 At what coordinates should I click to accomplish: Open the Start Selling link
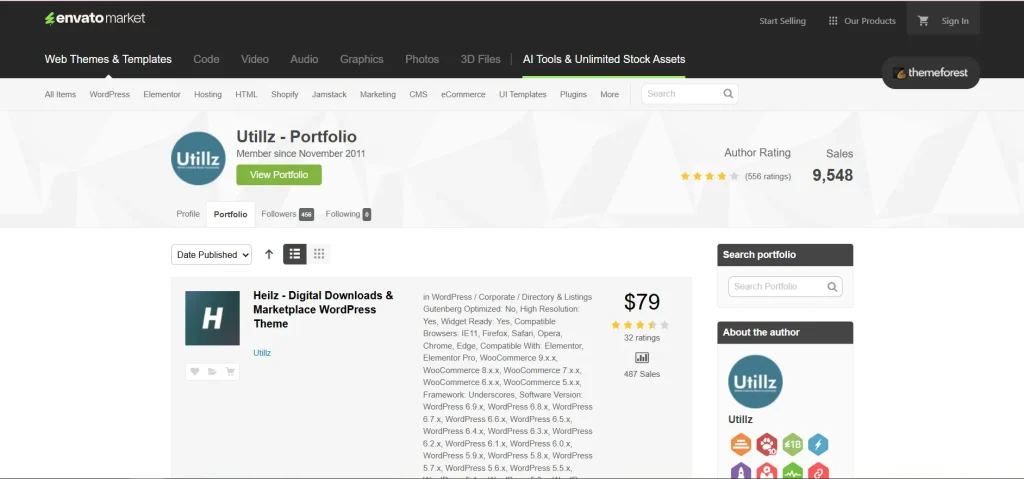click(783, 21)
